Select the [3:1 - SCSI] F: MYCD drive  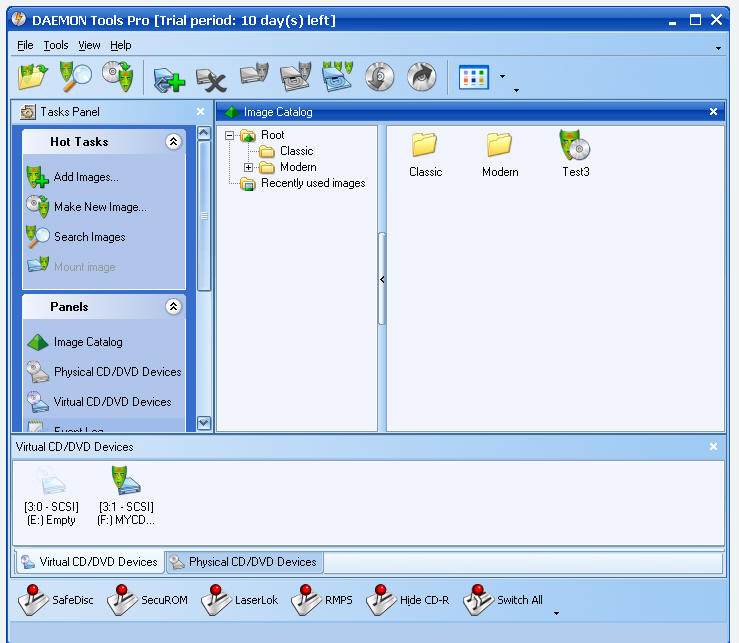pyautogui.click(x=126, y=496)
